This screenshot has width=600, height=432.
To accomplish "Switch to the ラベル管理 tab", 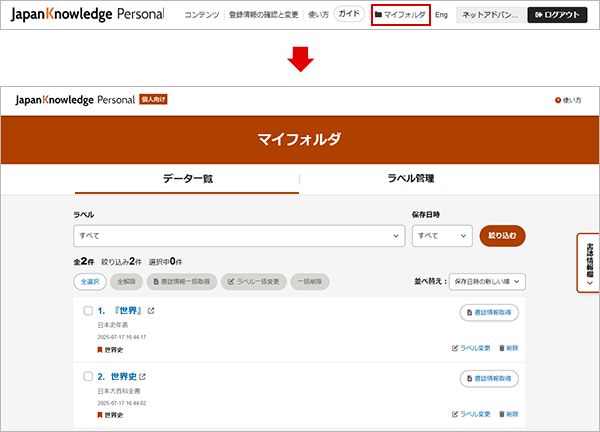I will click(411, 179).
